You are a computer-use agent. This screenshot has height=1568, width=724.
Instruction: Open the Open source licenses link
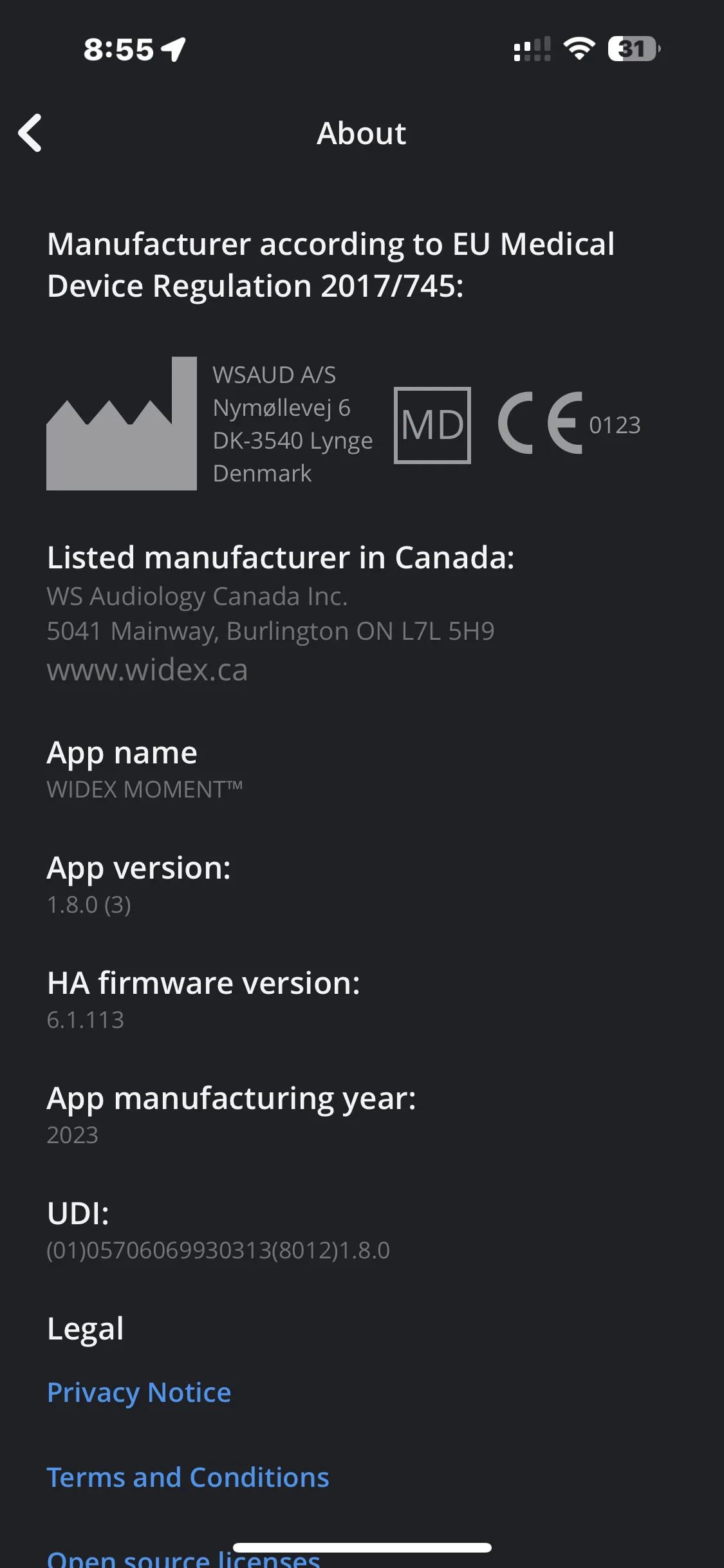pos(183,1558)
